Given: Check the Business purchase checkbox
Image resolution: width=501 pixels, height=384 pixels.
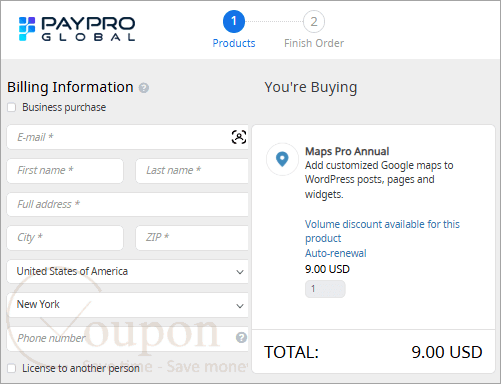Looking at the screenshot, I should point(12,107).
